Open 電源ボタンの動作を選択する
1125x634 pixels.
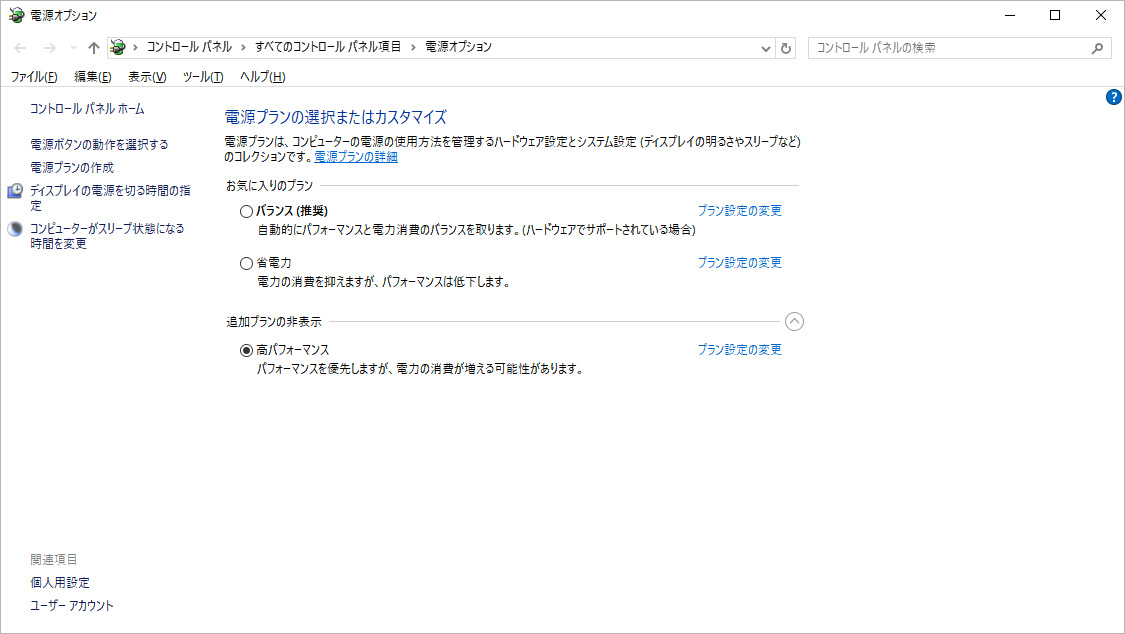coord(99,144)
